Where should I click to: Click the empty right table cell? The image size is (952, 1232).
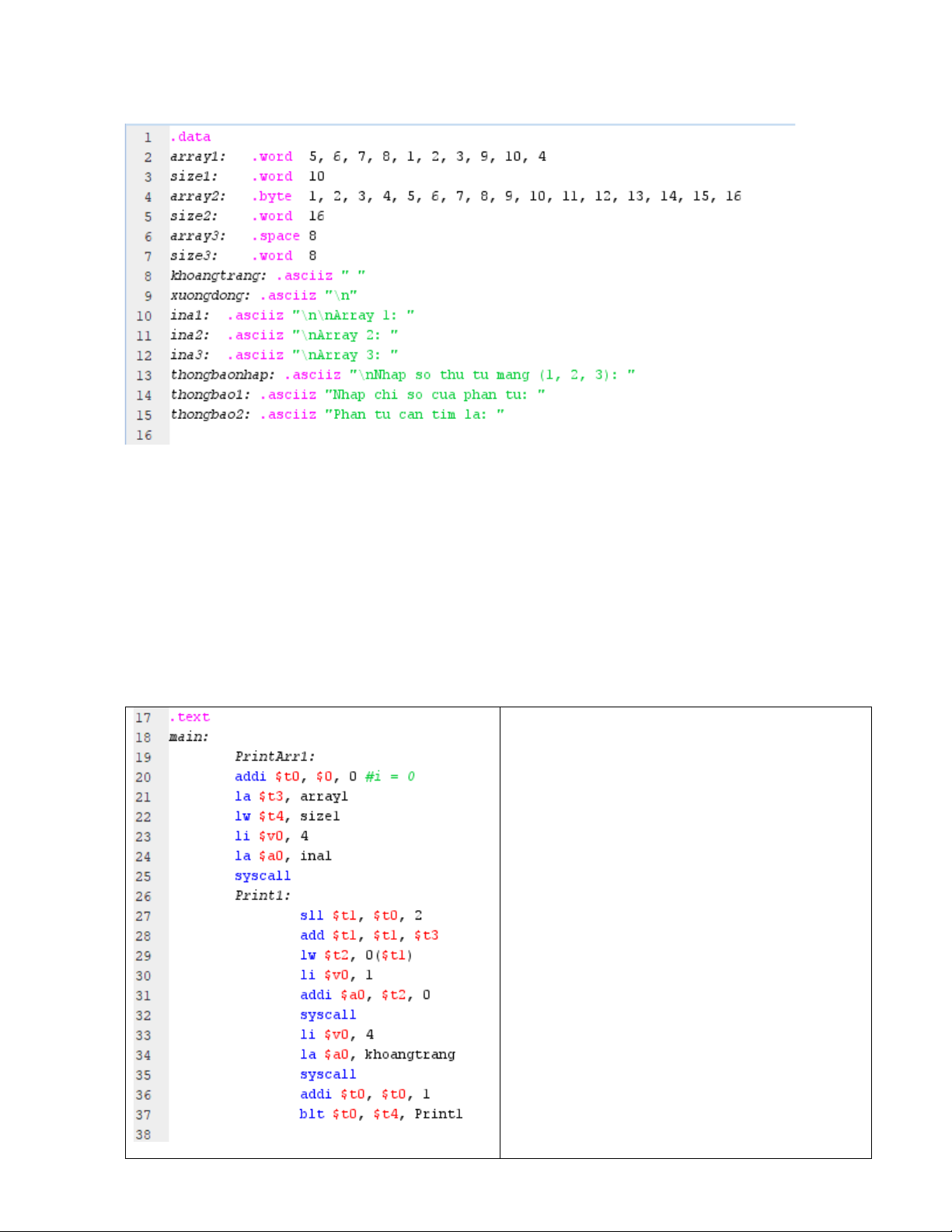point(685,932)
